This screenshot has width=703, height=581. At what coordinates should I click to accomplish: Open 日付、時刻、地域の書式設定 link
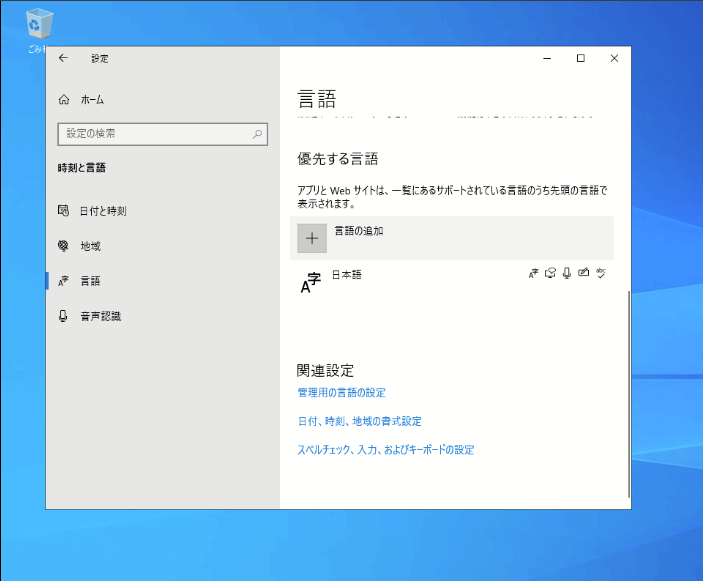[360, 421]
